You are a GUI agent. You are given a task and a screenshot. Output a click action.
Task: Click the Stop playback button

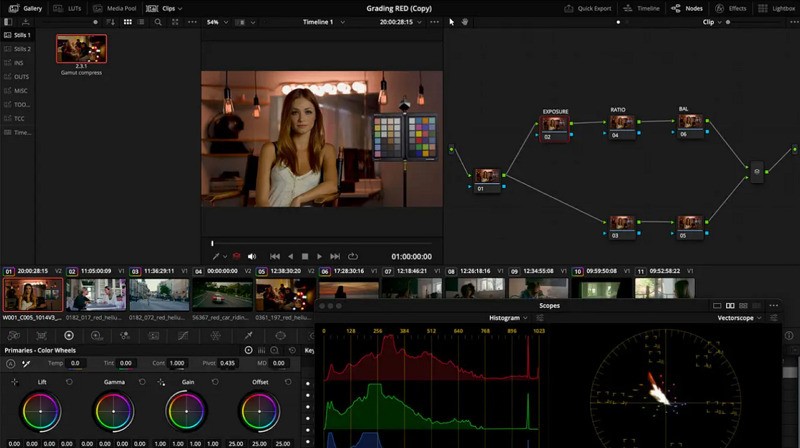(305, 257)
